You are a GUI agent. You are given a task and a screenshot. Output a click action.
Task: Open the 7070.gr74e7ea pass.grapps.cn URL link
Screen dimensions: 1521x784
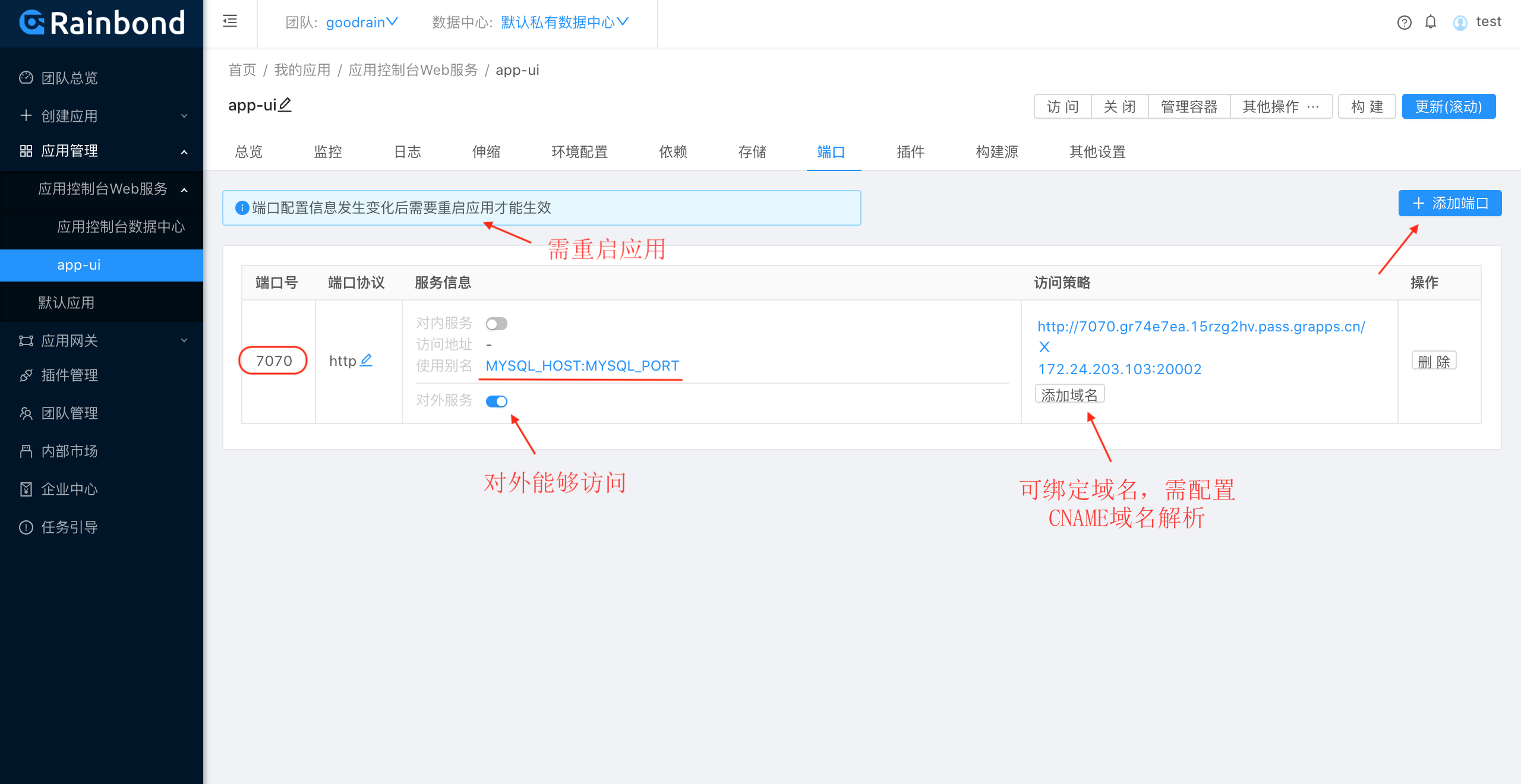coord(1201,327)
